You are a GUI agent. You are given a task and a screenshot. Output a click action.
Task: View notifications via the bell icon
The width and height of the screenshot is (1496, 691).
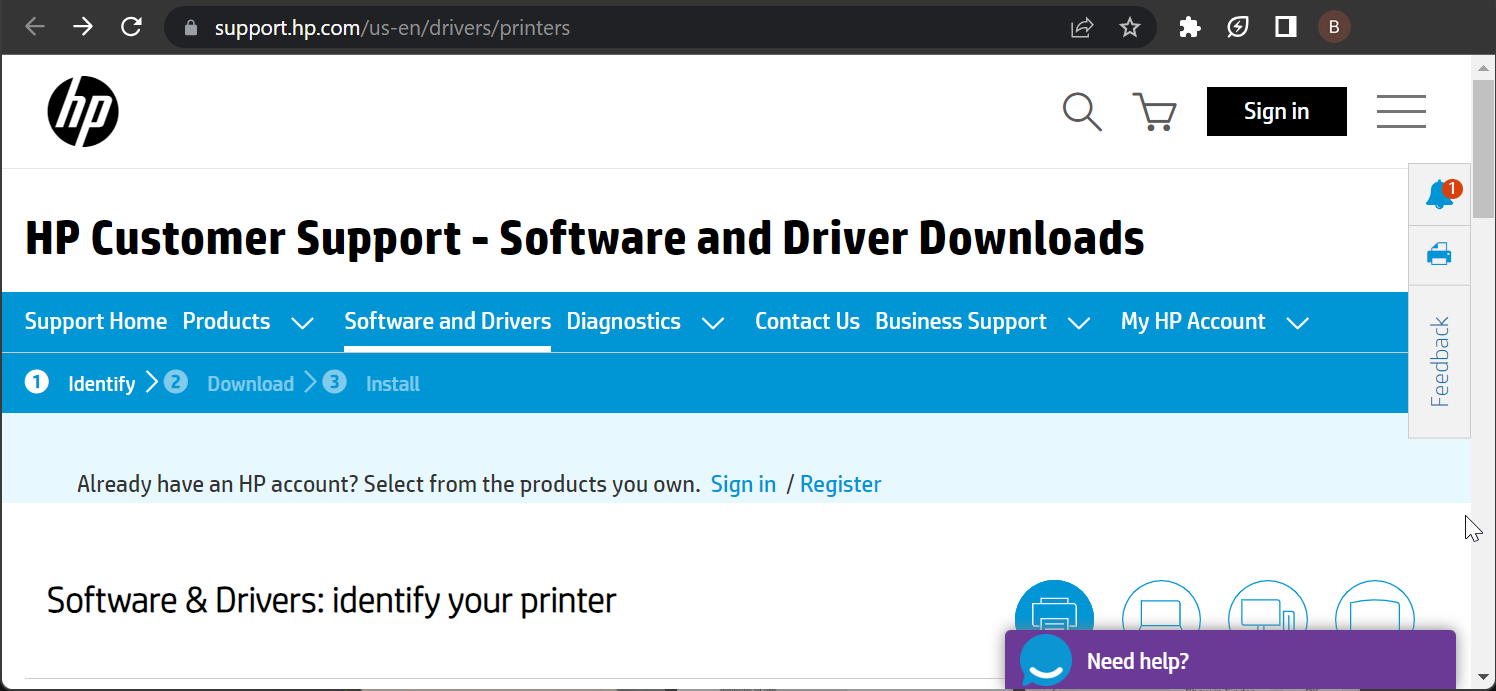coord(1440,194)
